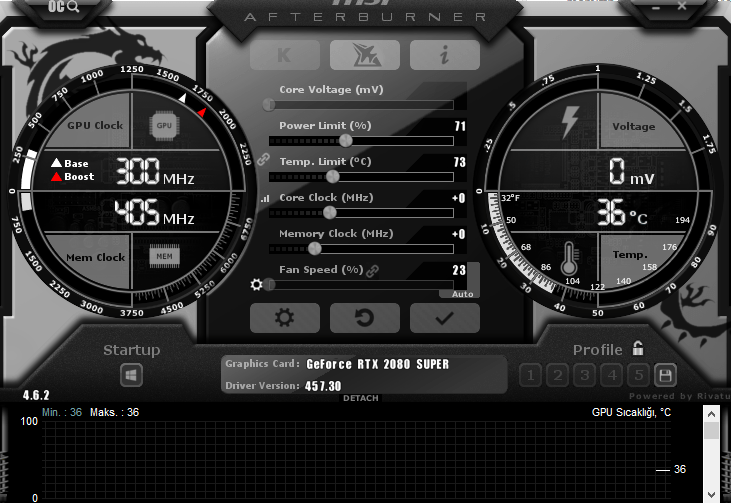Click the Core Clock slider handle
Screen dimensions: 731x503
(x=330, y=213)
